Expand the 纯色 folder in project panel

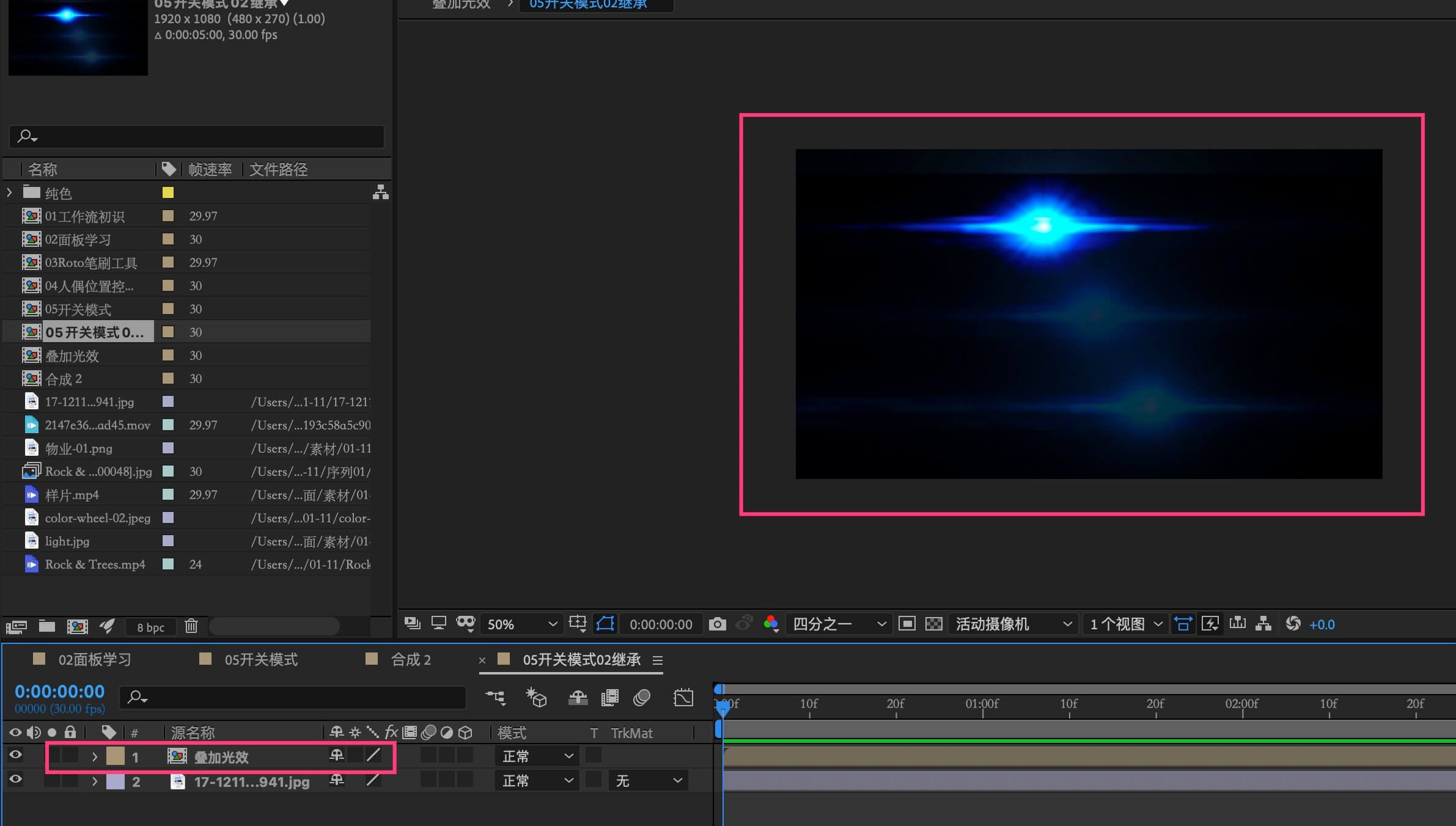tap(9, 193)
